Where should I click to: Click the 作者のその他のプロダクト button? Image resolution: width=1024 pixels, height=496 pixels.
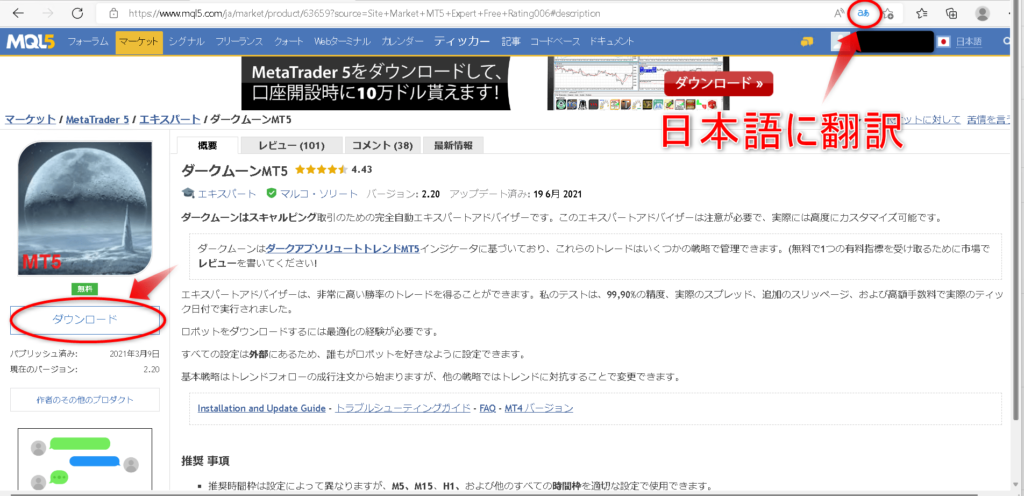pos(85,400)
